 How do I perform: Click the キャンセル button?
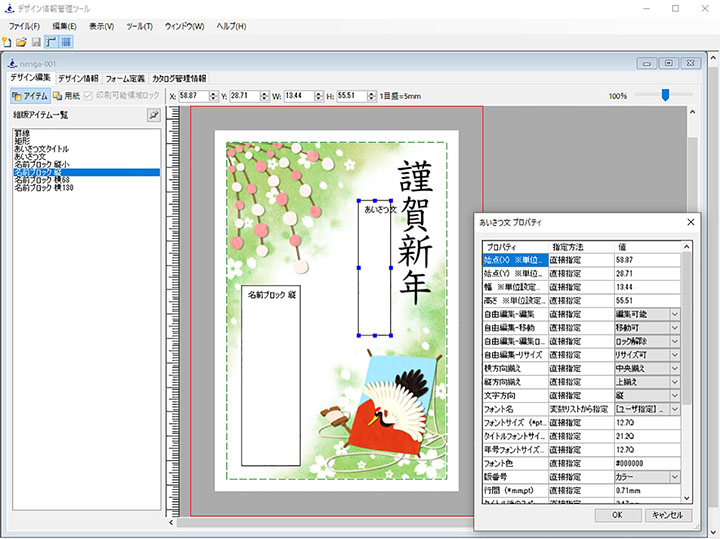pyautogui.click(x=666, y=515)
